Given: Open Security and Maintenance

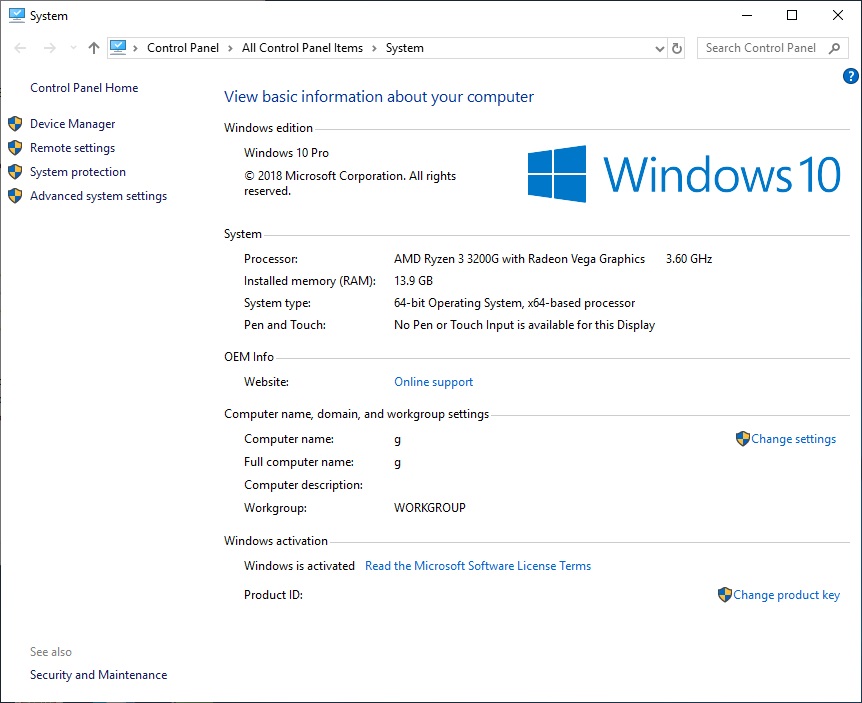Looking at the screenshot, I should click(x=98, y=675).
